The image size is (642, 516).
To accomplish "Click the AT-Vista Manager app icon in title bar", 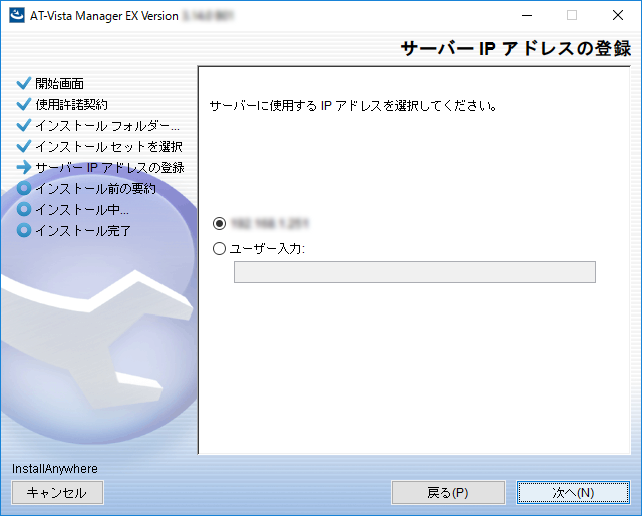I will 17,16.
